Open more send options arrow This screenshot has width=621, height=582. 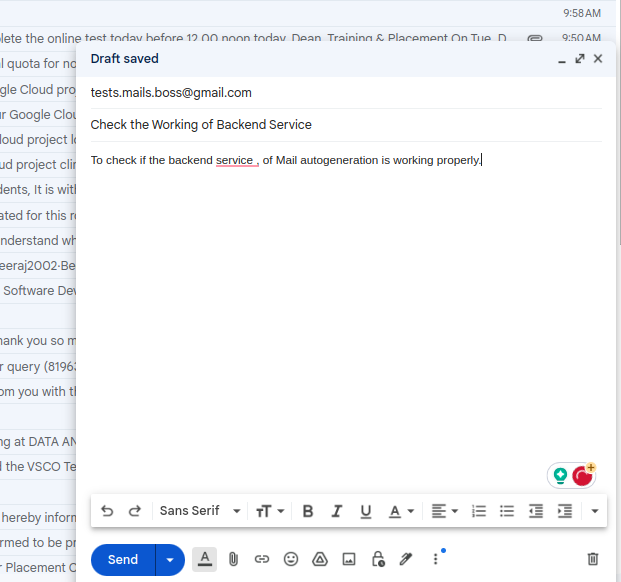click(170, 560)
